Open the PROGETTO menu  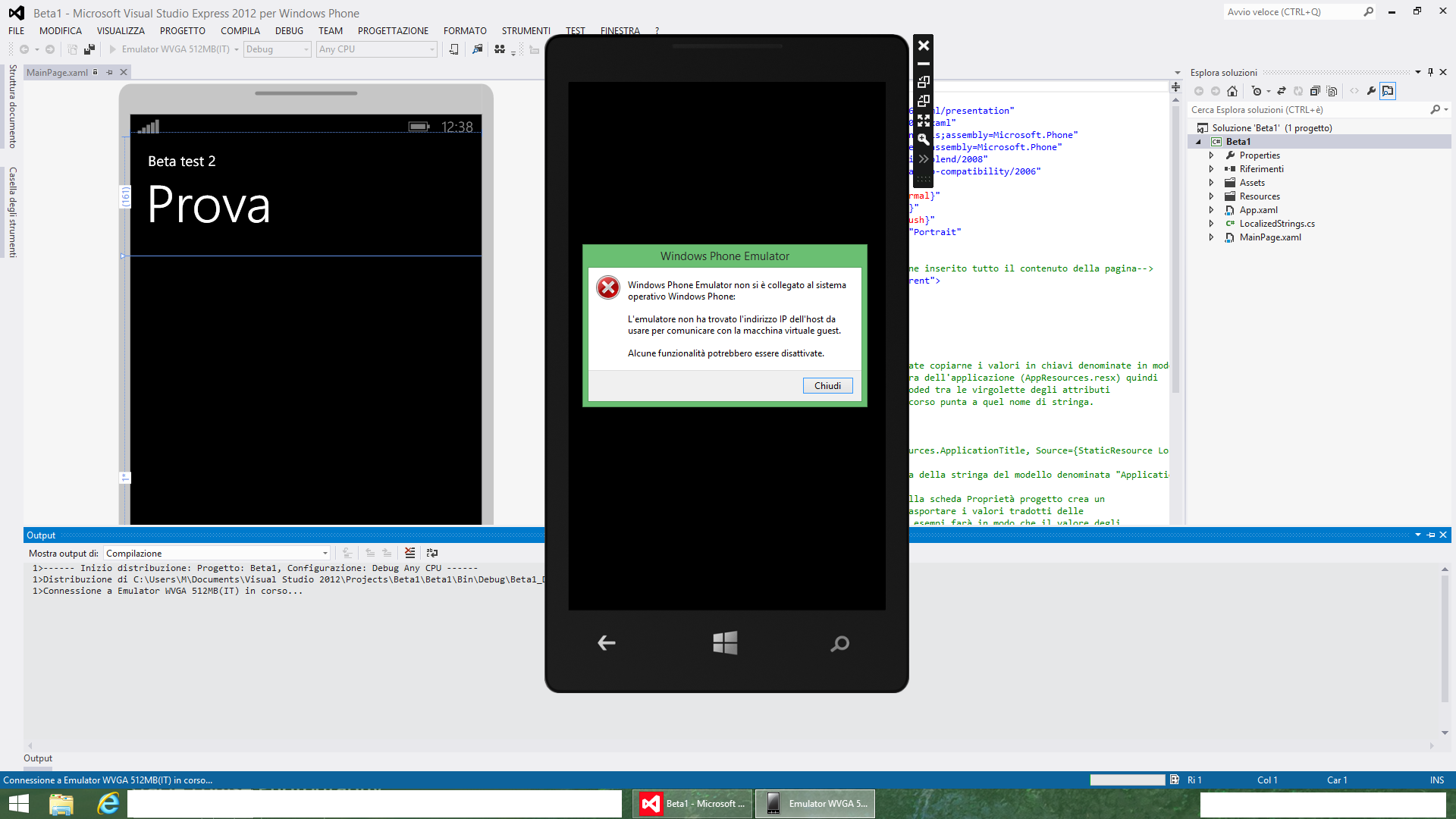click(x=183, y=31)
